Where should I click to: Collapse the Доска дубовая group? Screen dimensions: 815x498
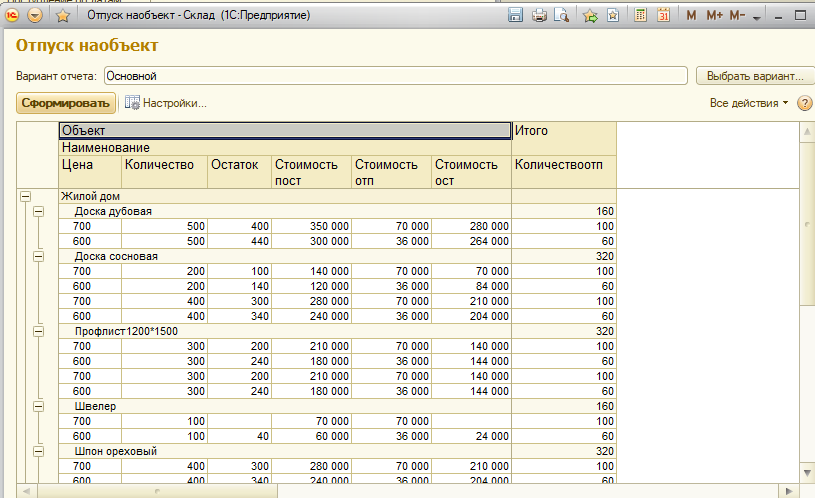38,212
